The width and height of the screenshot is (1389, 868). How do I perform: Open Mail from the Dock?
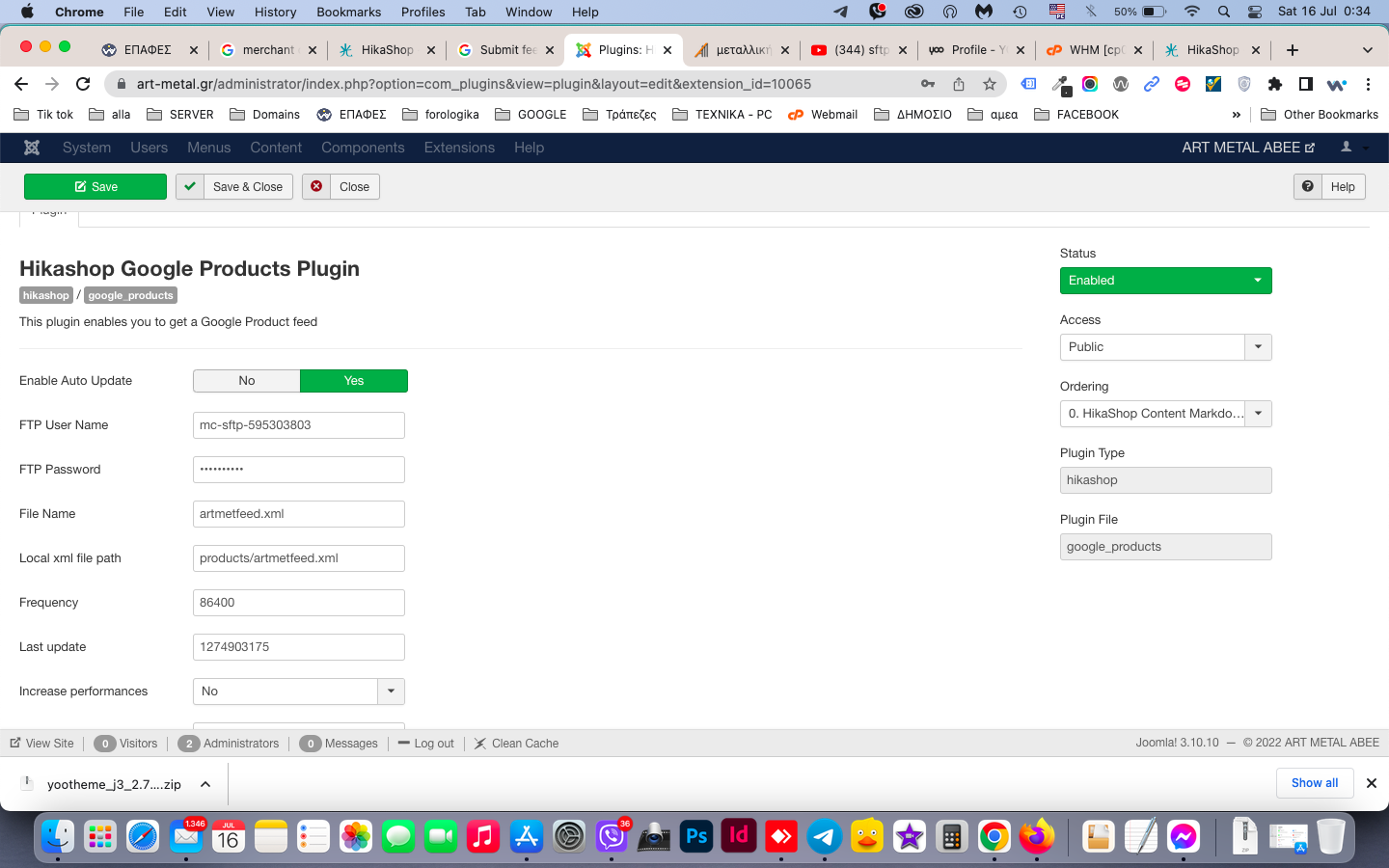(x=185, y=836)
